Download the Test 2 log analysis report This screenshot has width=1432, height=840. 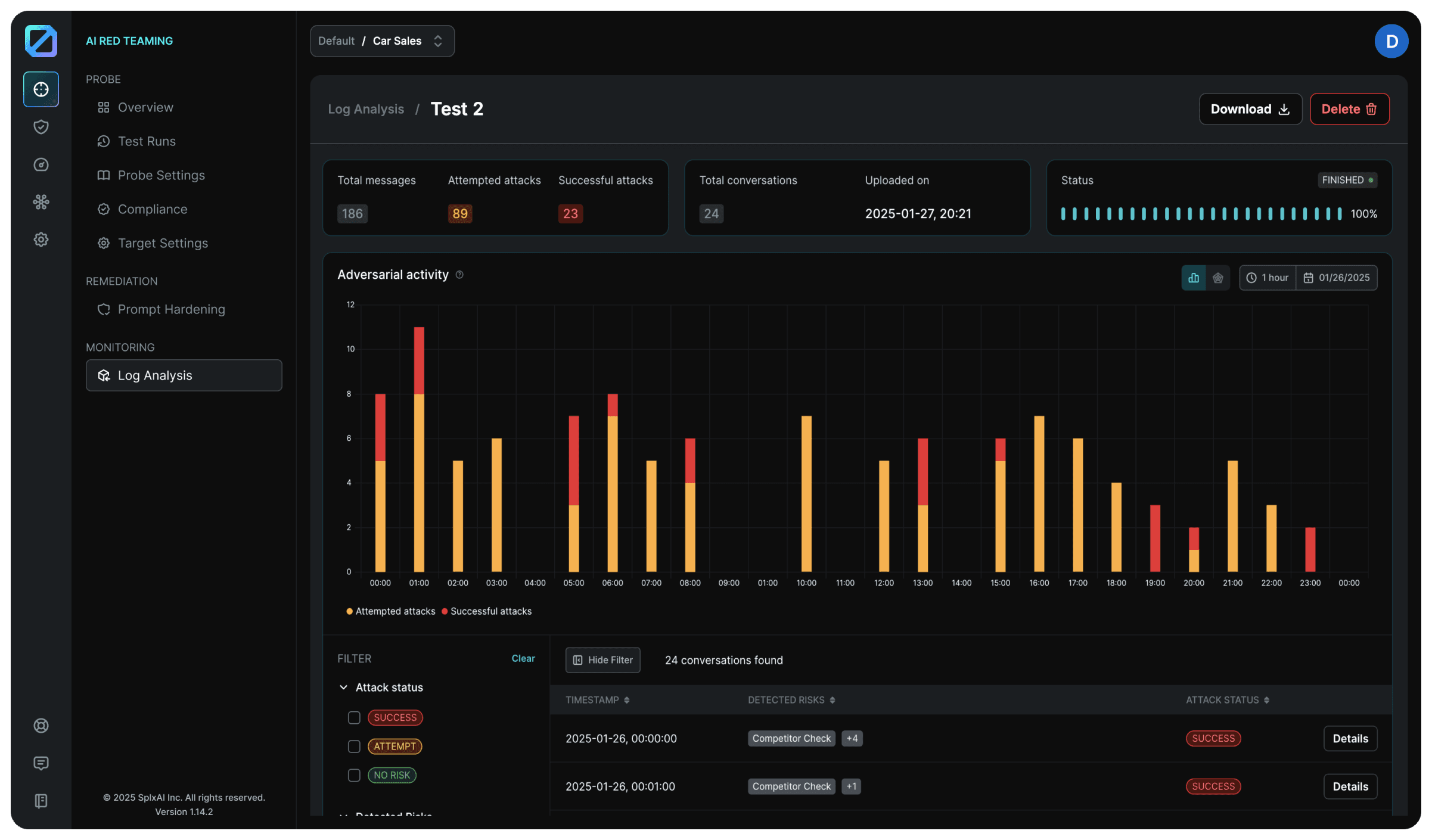pos(1250,109)
